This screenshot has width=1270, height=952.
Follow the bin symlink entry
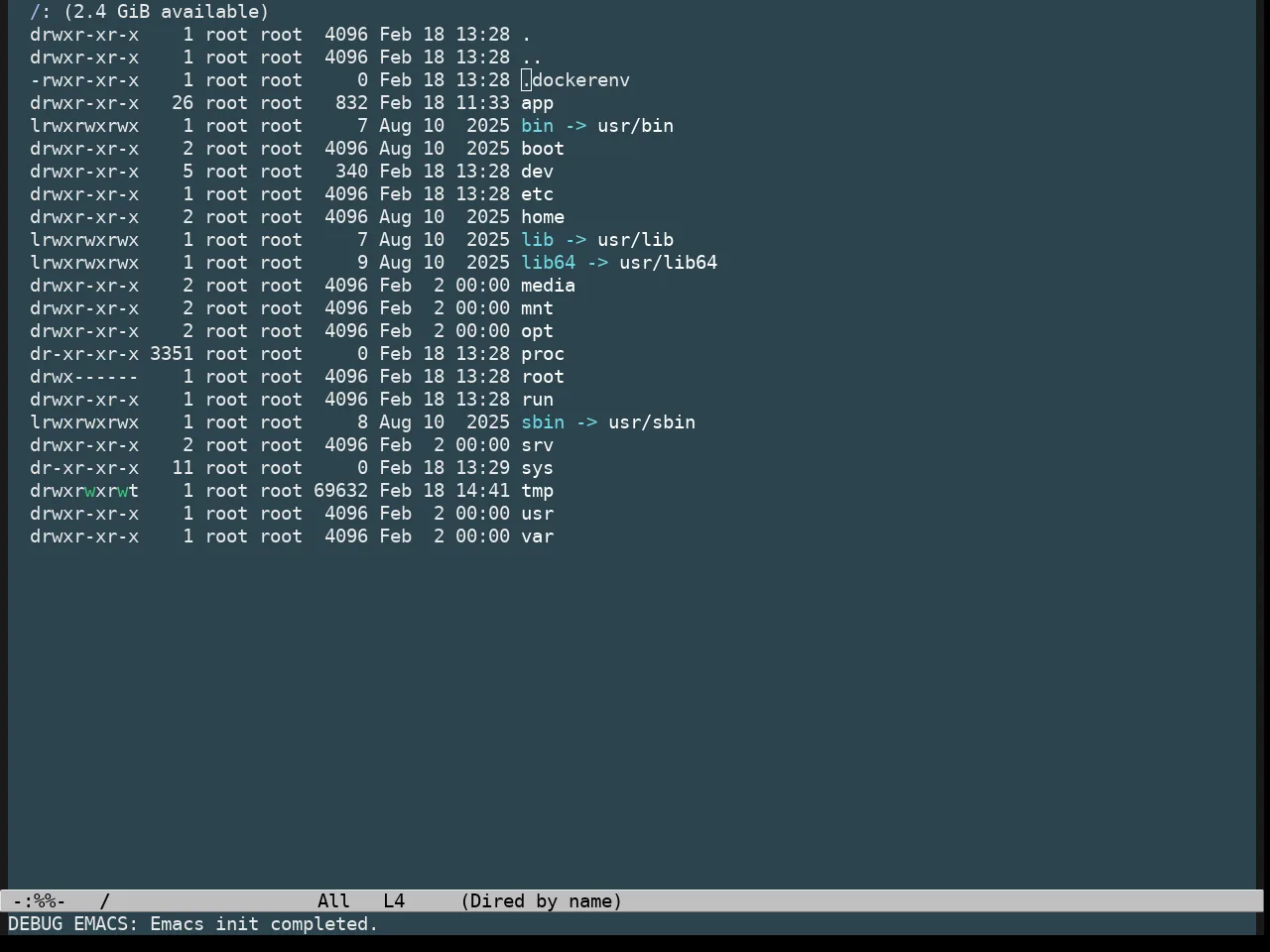point(537,126)
